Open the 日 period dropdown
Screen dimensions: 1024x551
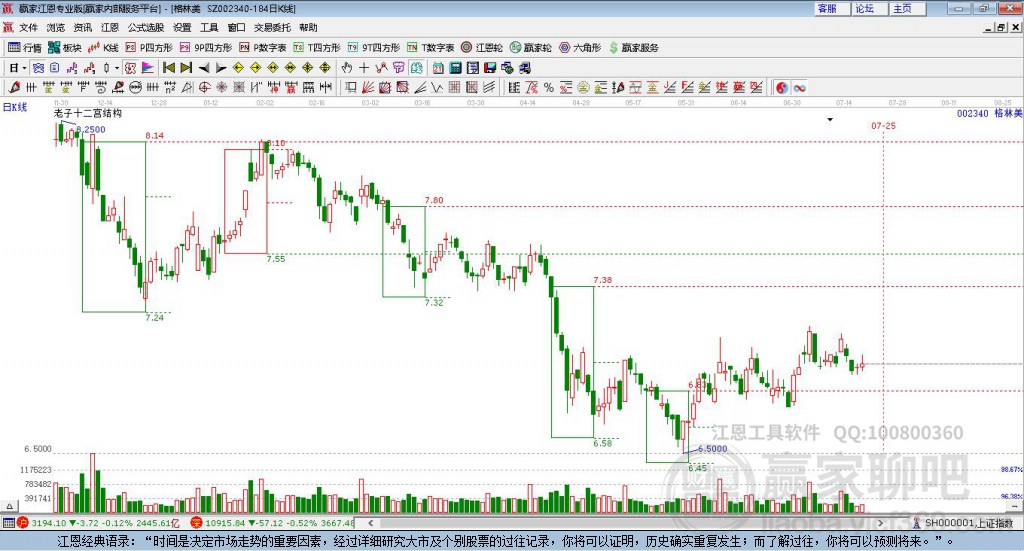tap(17, 68)
